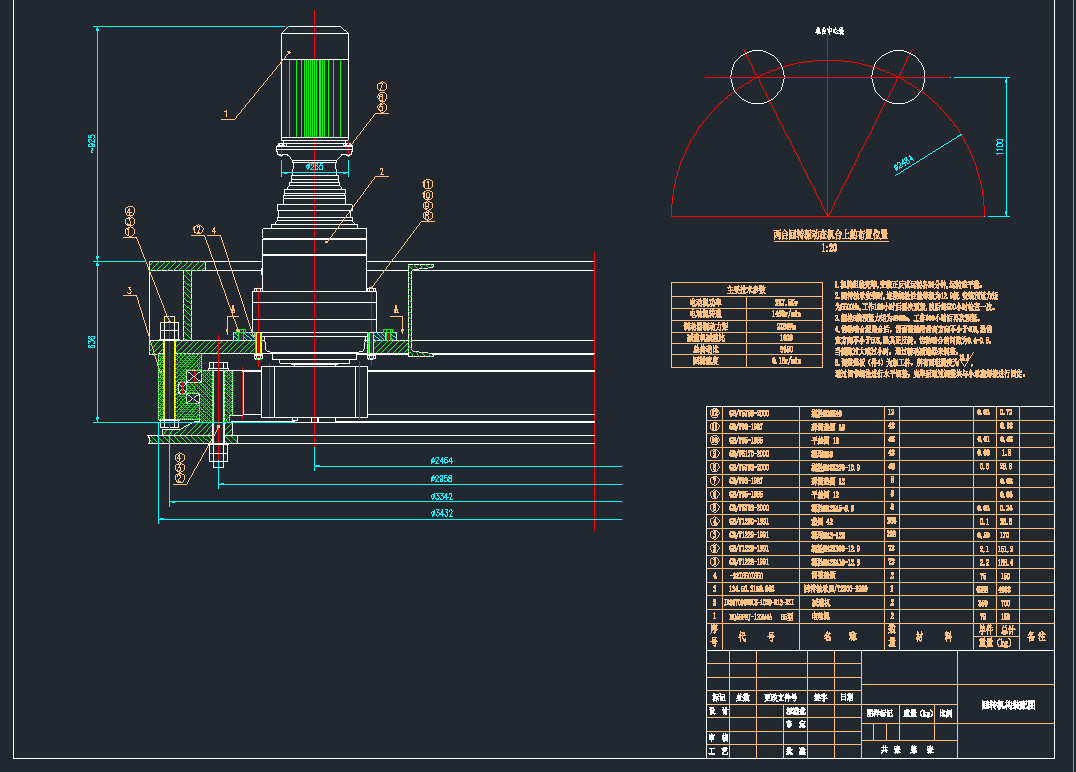This screenshot has width=1076, height=772.
Task: Select the 日期 cell in revision block
Action: click(846, 697)
